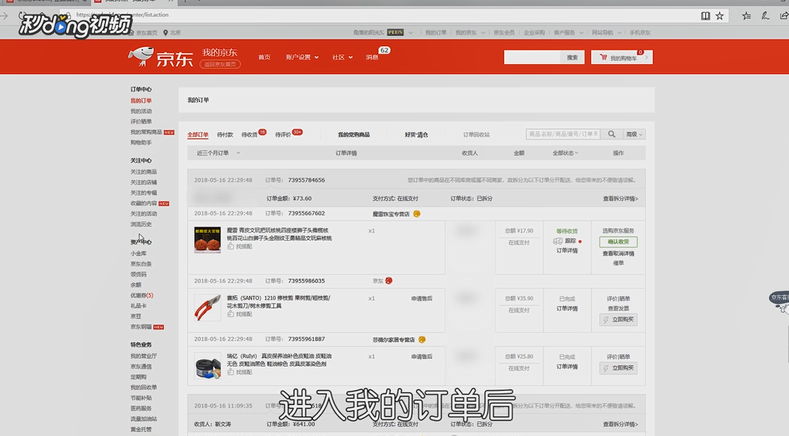Click 消息 in red header navigation
Screen dimensions: 789x436
pos(372,57)
